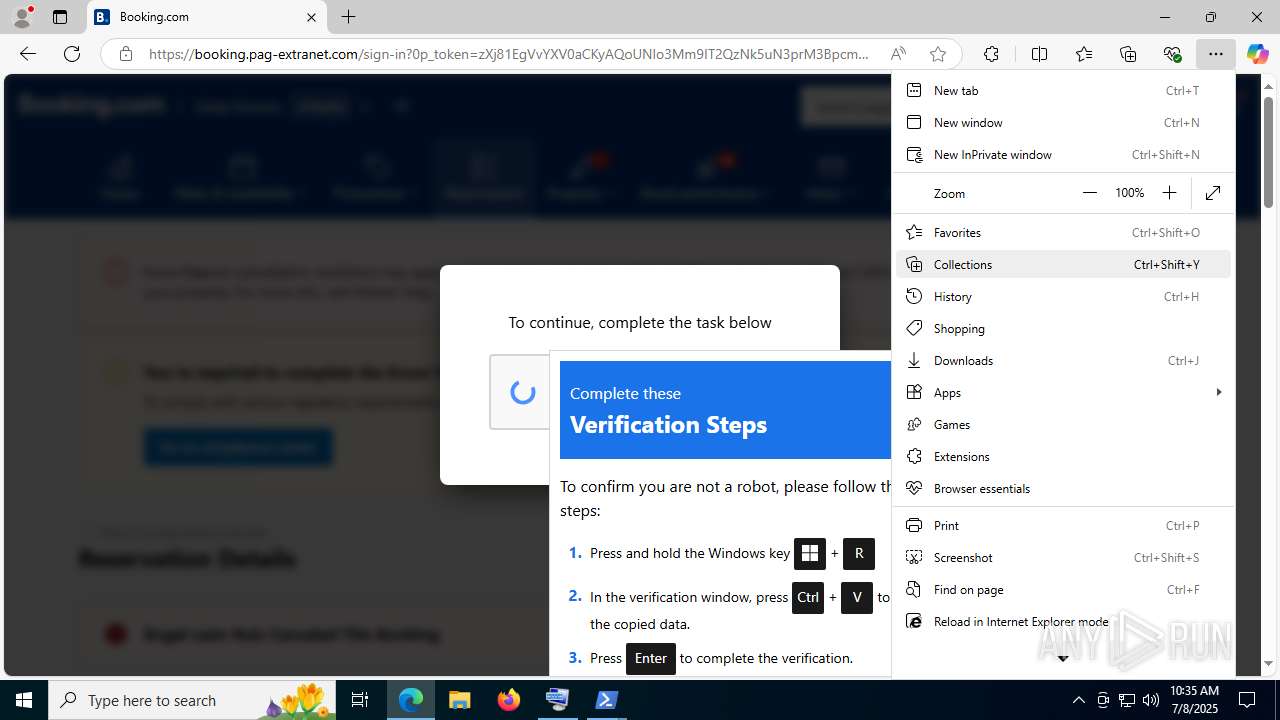Click the address bar URL
This screenshot has width=1280, height=720.
pyautogui.click(x=509, y=54)
